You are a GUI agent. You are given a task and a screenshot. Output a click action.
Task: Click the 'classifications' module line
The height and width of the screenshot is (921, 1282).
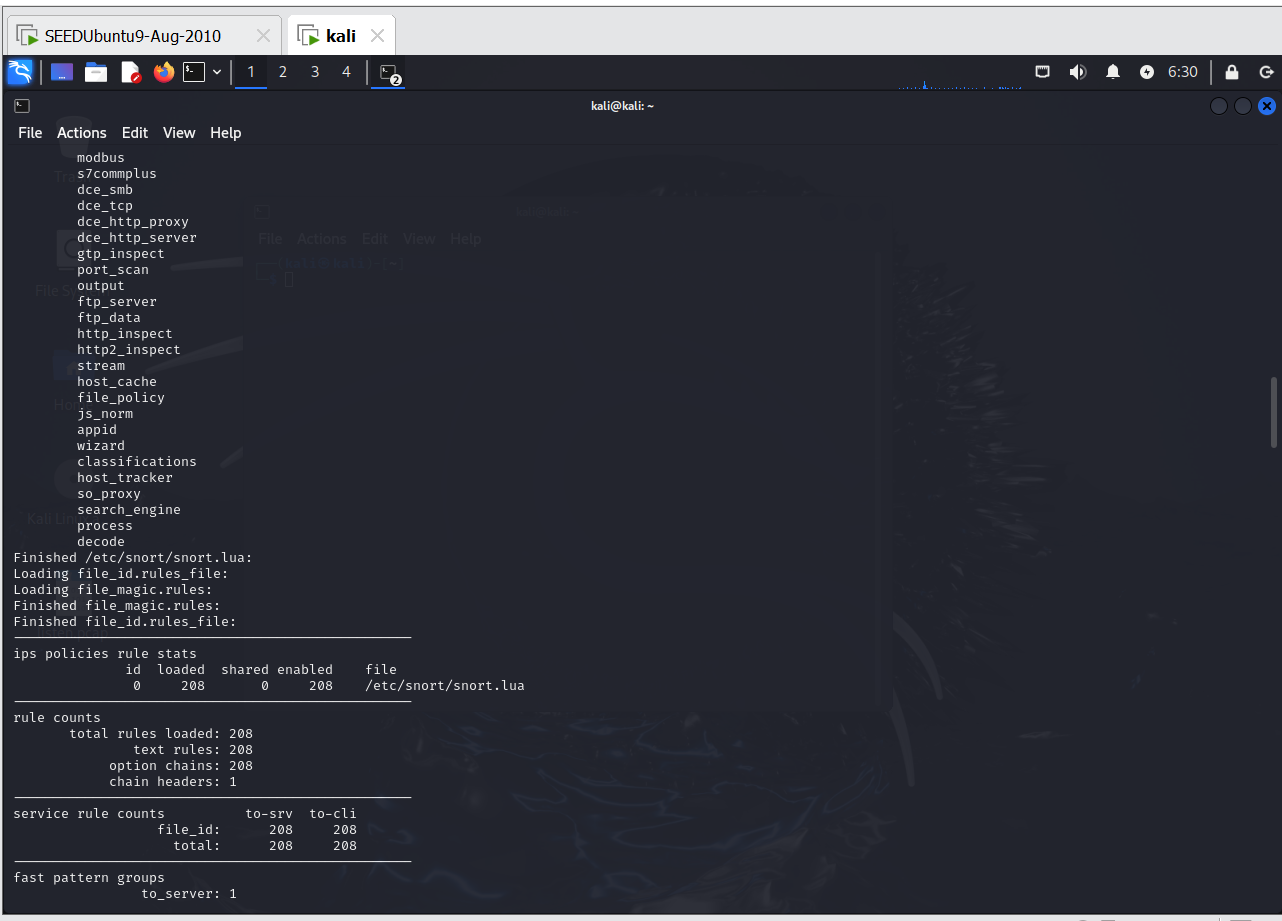click(x=137, y=462)
